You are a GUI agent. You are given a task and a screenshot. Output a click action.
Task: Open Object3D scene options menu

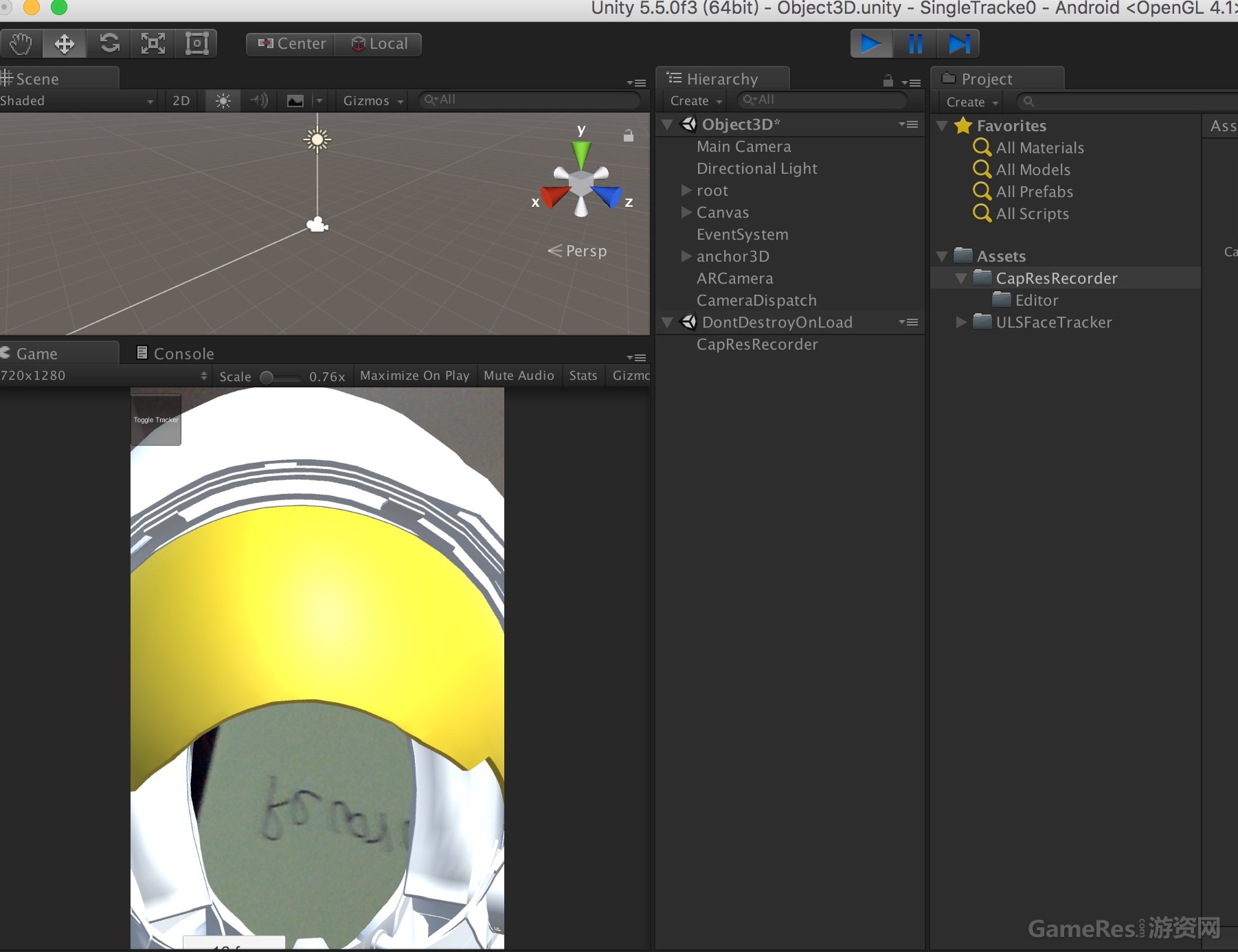(x=908, y=124)
